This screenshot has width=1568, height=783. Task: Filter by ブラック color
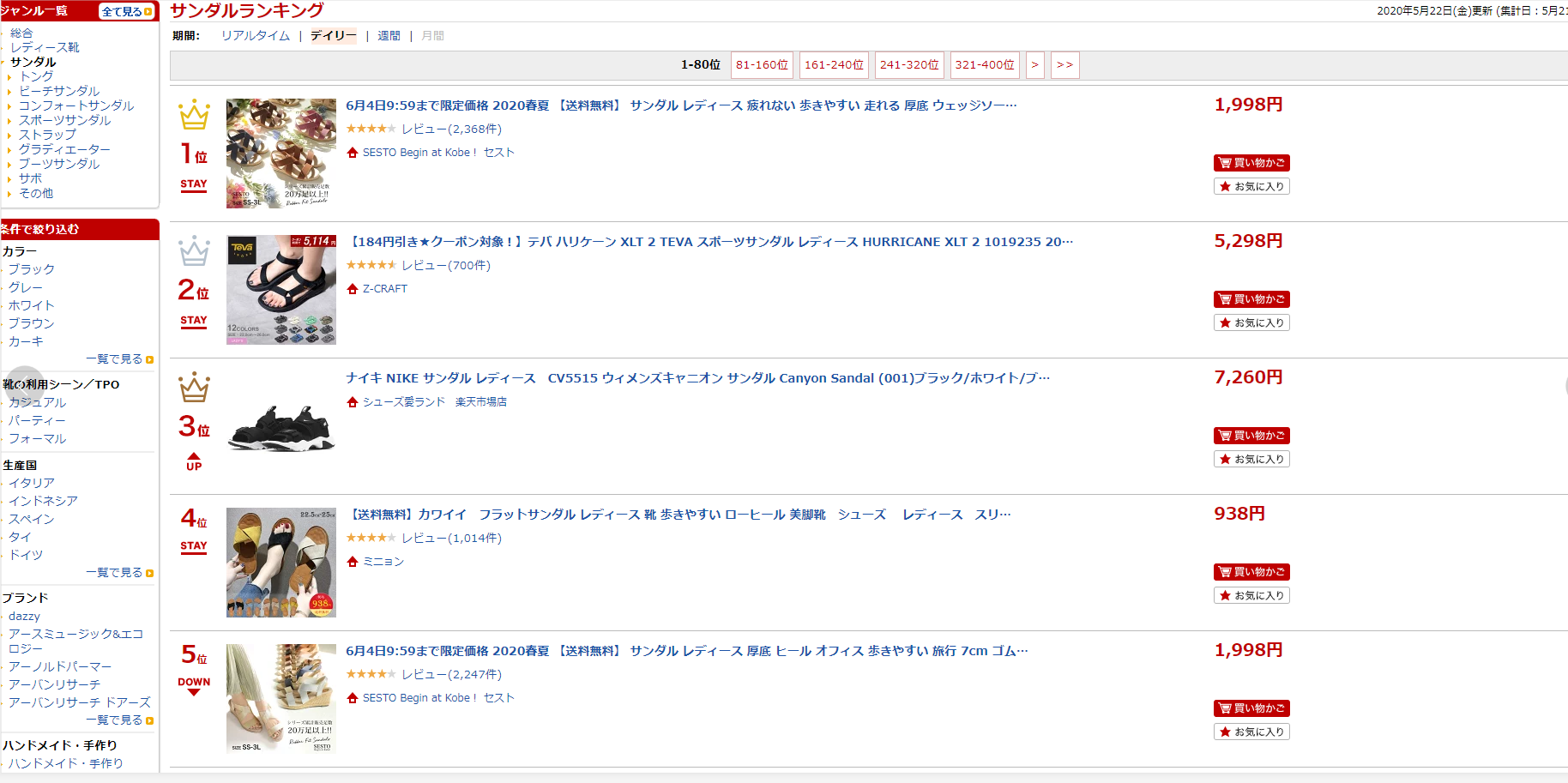pos(32,269)
